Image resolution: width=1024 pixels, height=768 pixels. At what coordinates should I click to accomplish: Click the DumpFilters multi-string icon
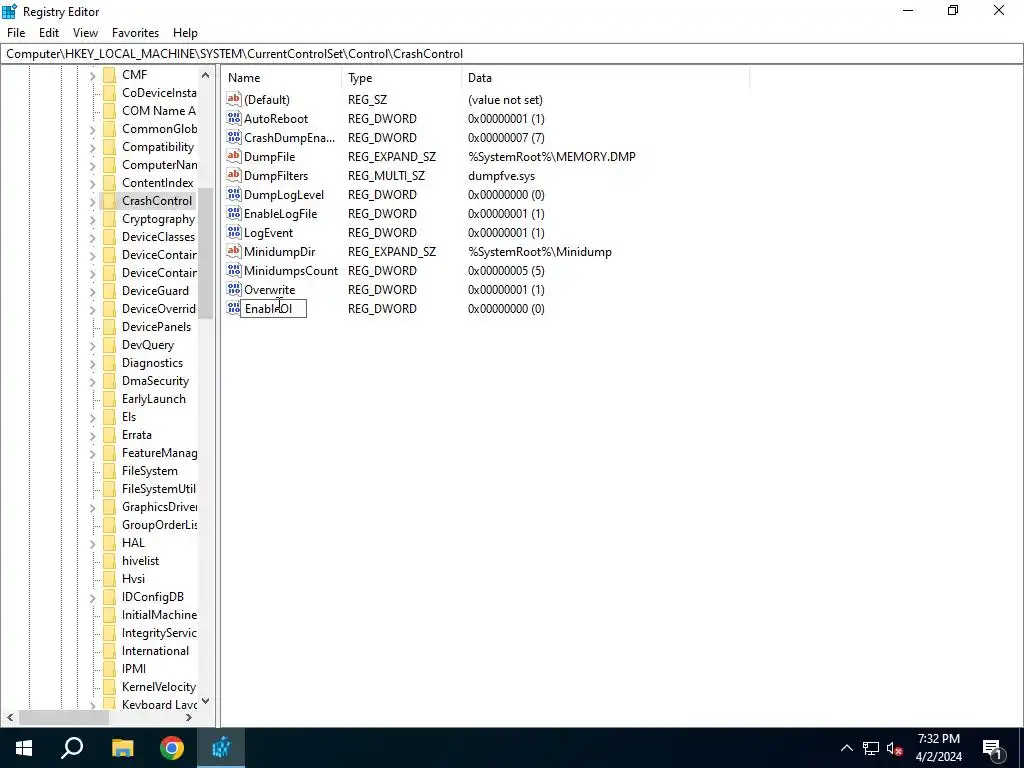234,175
